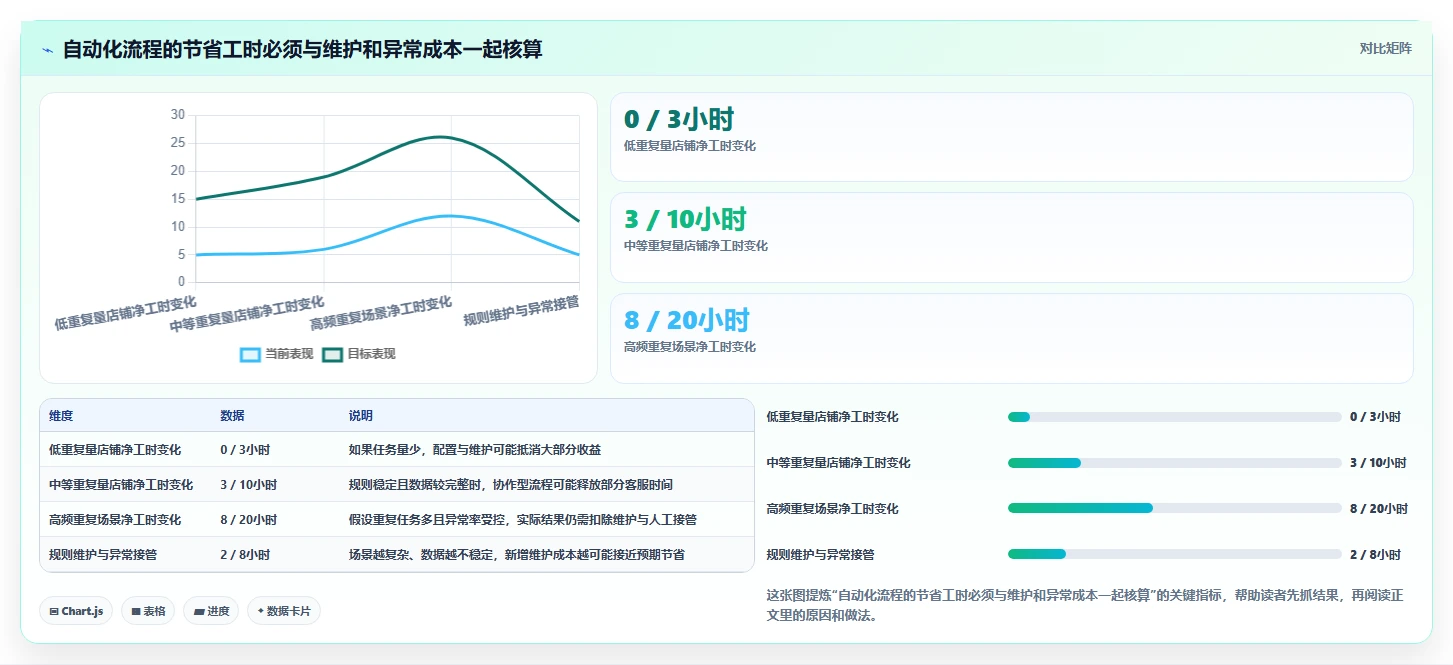
Task: Select table row cell 高频重复场景净工时变化
Action: coord(115,520)
